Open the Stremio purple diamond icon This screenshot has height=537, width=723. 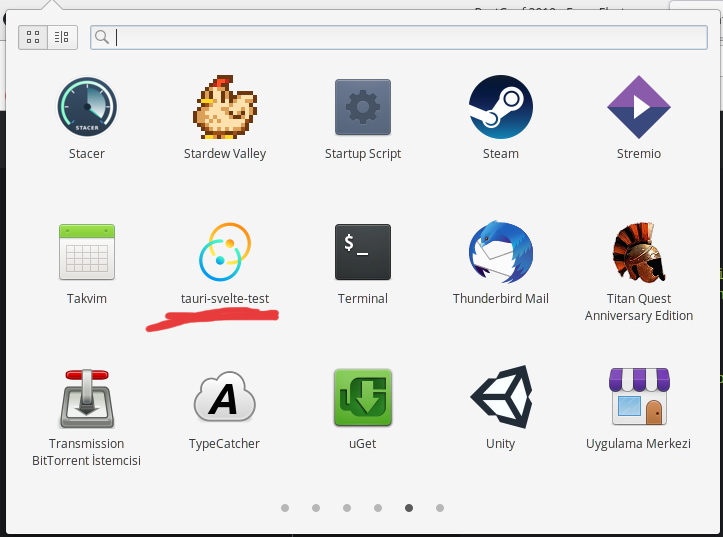pyautogui.click(x=639, y=107)
